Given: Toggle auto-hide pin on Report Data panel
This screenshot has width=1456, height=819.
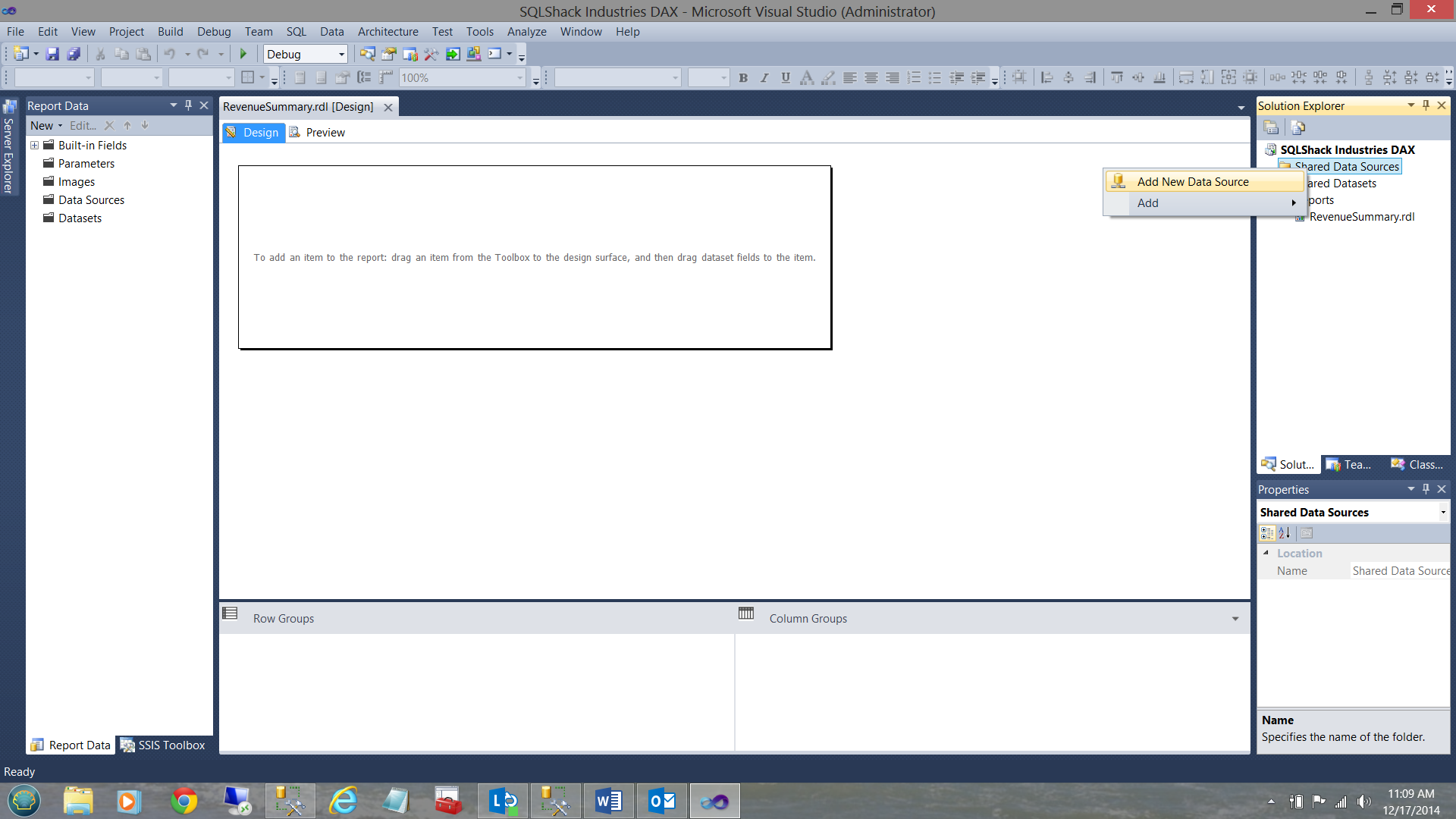Looking at the screenshot, I should click(189, 105).
